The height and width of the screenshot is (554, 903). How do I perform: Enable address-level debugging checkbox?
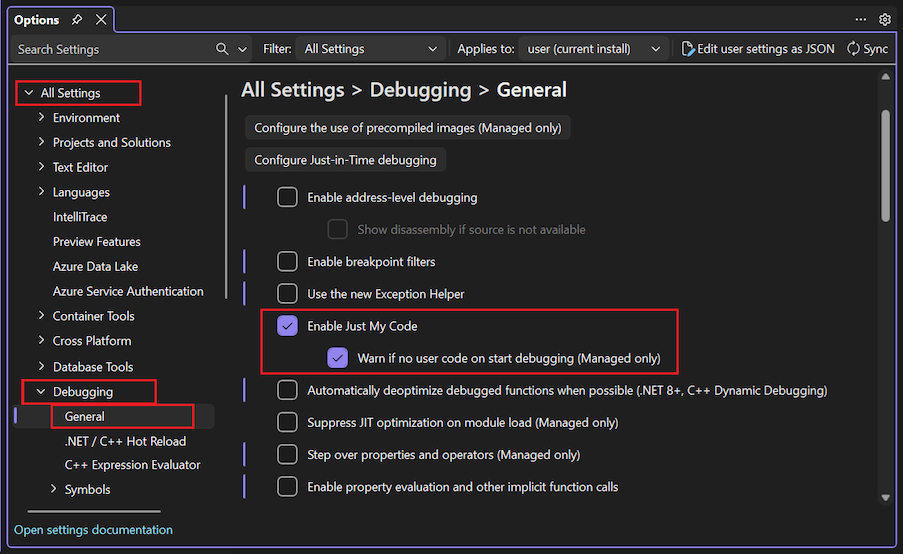click(287, 198)
